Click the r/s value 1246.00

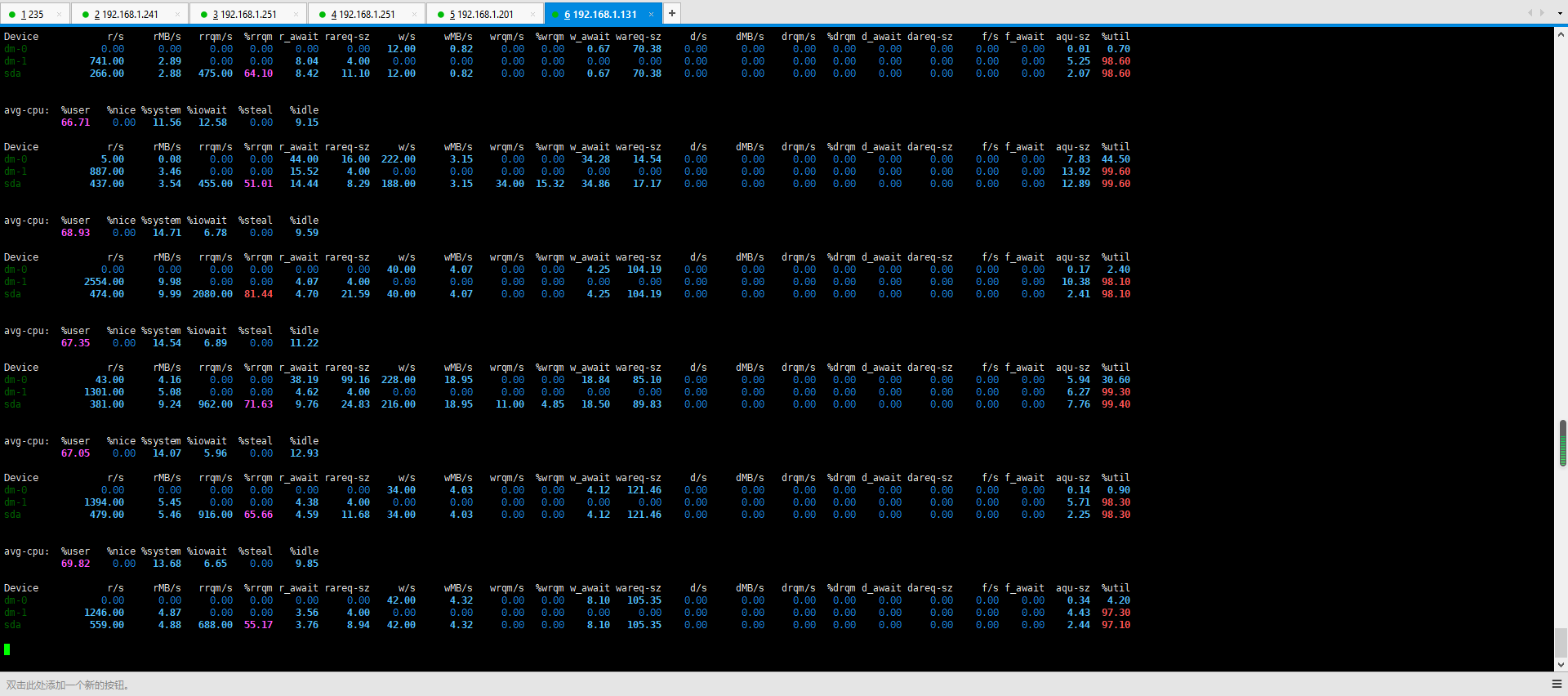pyautogui.click(x=104, y=613)
